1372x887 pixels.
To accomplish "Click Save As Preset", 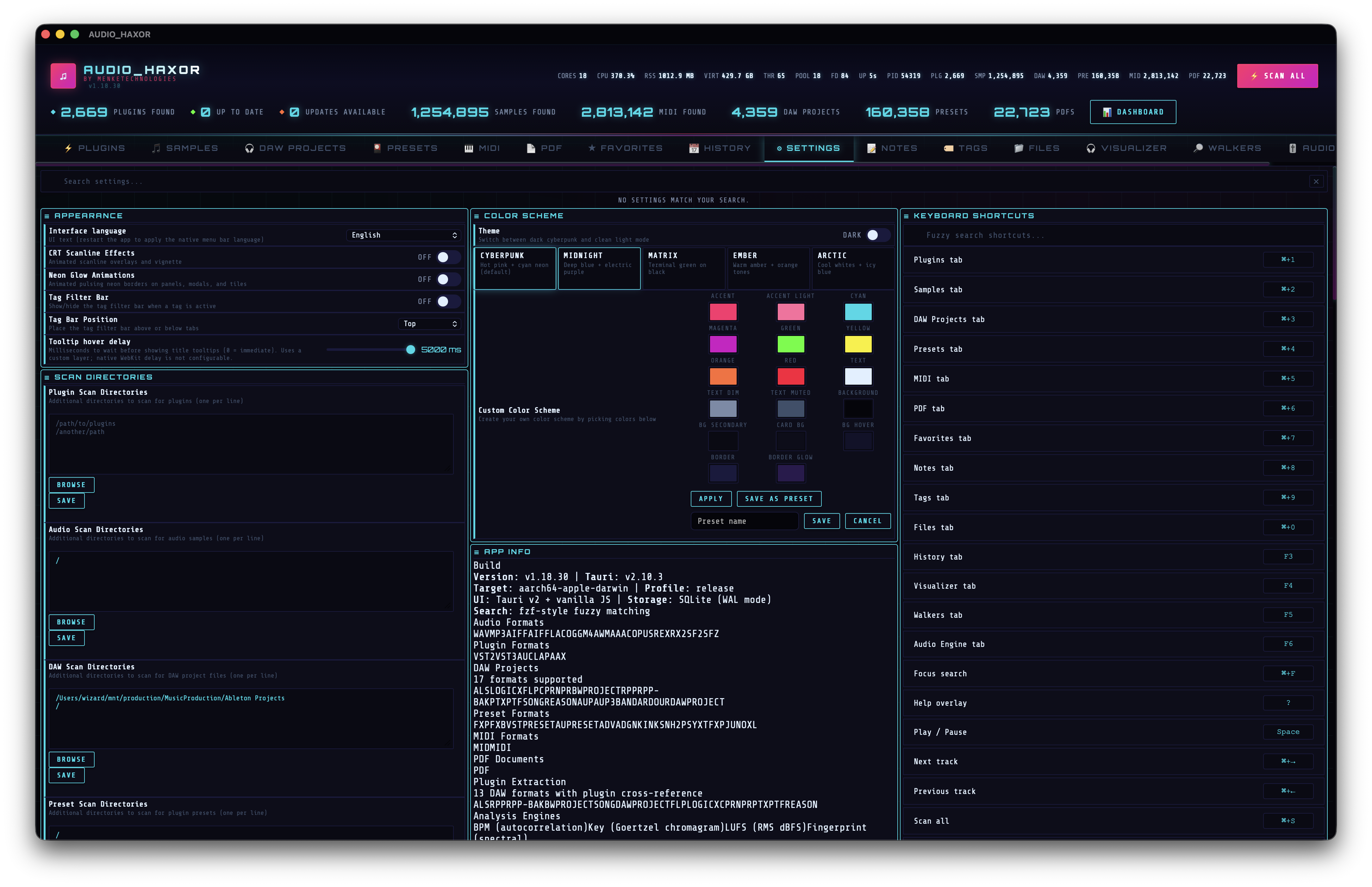I will [x=779, y=499].
